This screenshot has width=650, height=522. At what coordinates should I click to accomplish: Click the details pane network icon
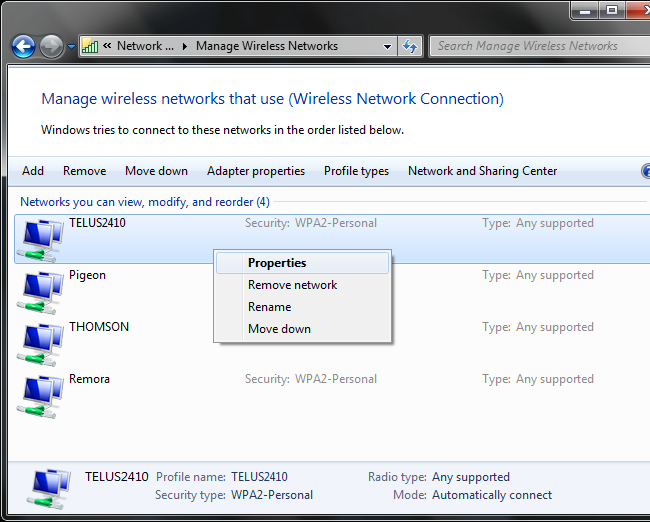click(x=49, y=489)
